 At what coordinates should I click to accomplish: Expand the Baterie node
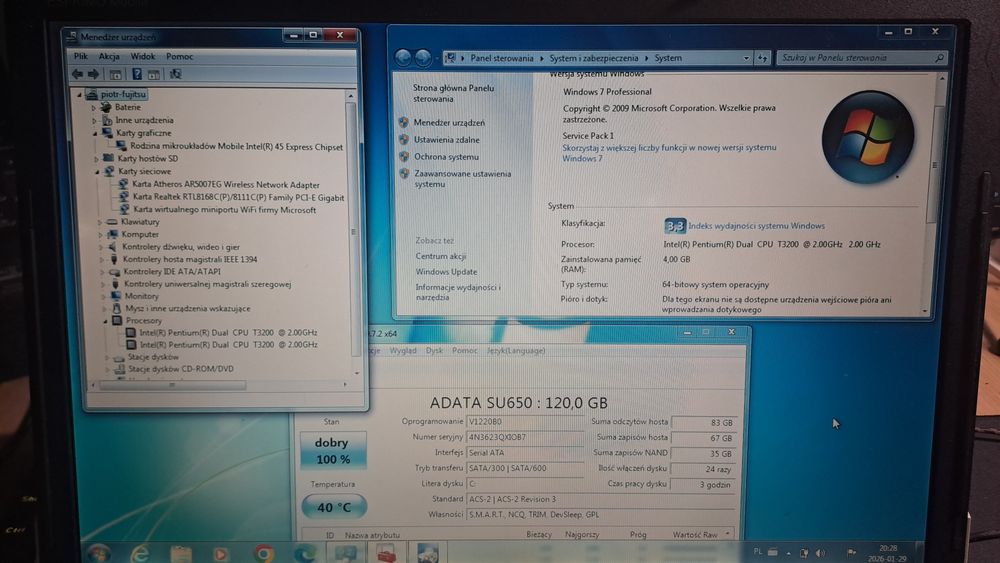[94, 108]
